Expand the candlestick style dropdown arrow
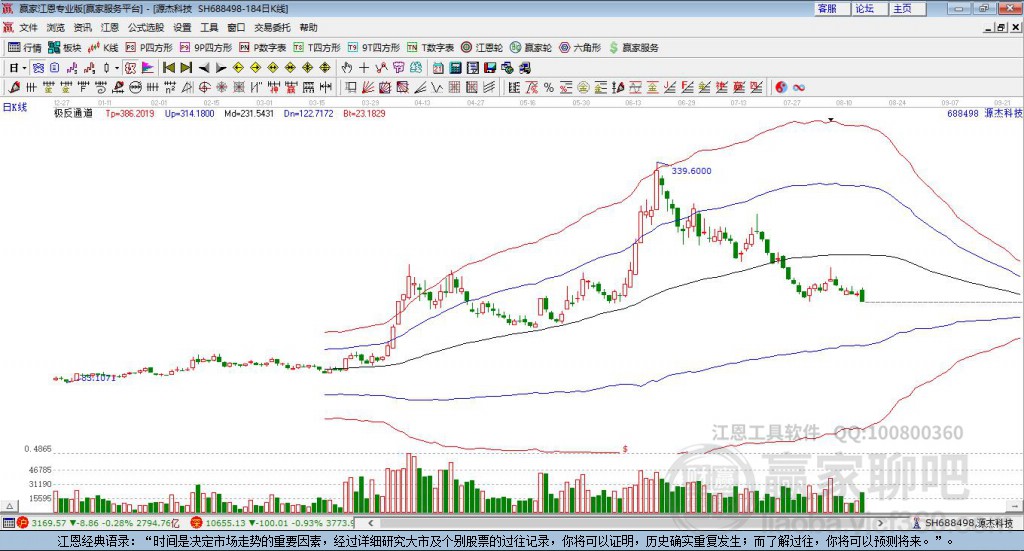 click(x=117, y=67)
